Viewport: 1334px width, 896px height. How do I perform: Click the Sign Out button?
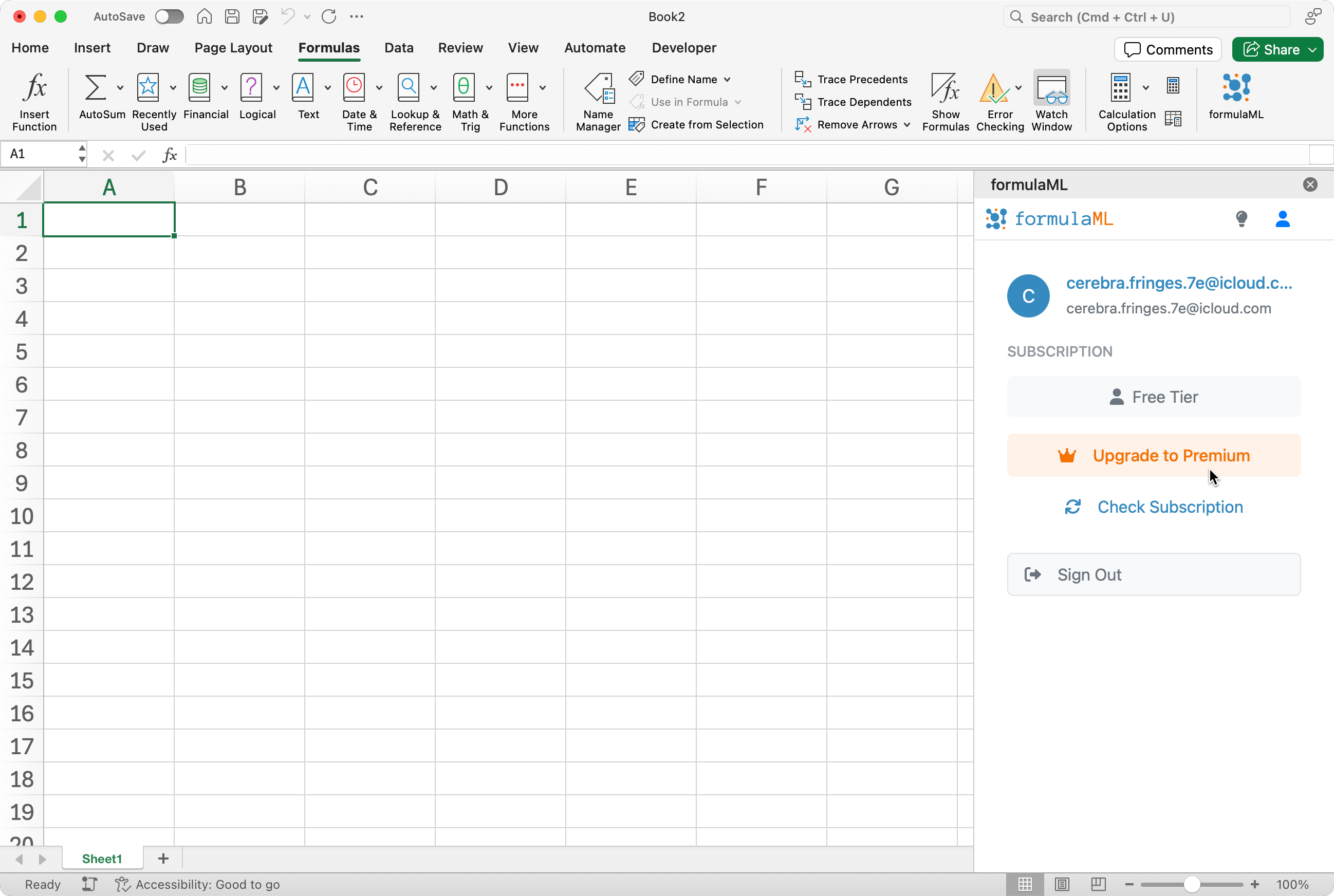[x=1154, y=574]
